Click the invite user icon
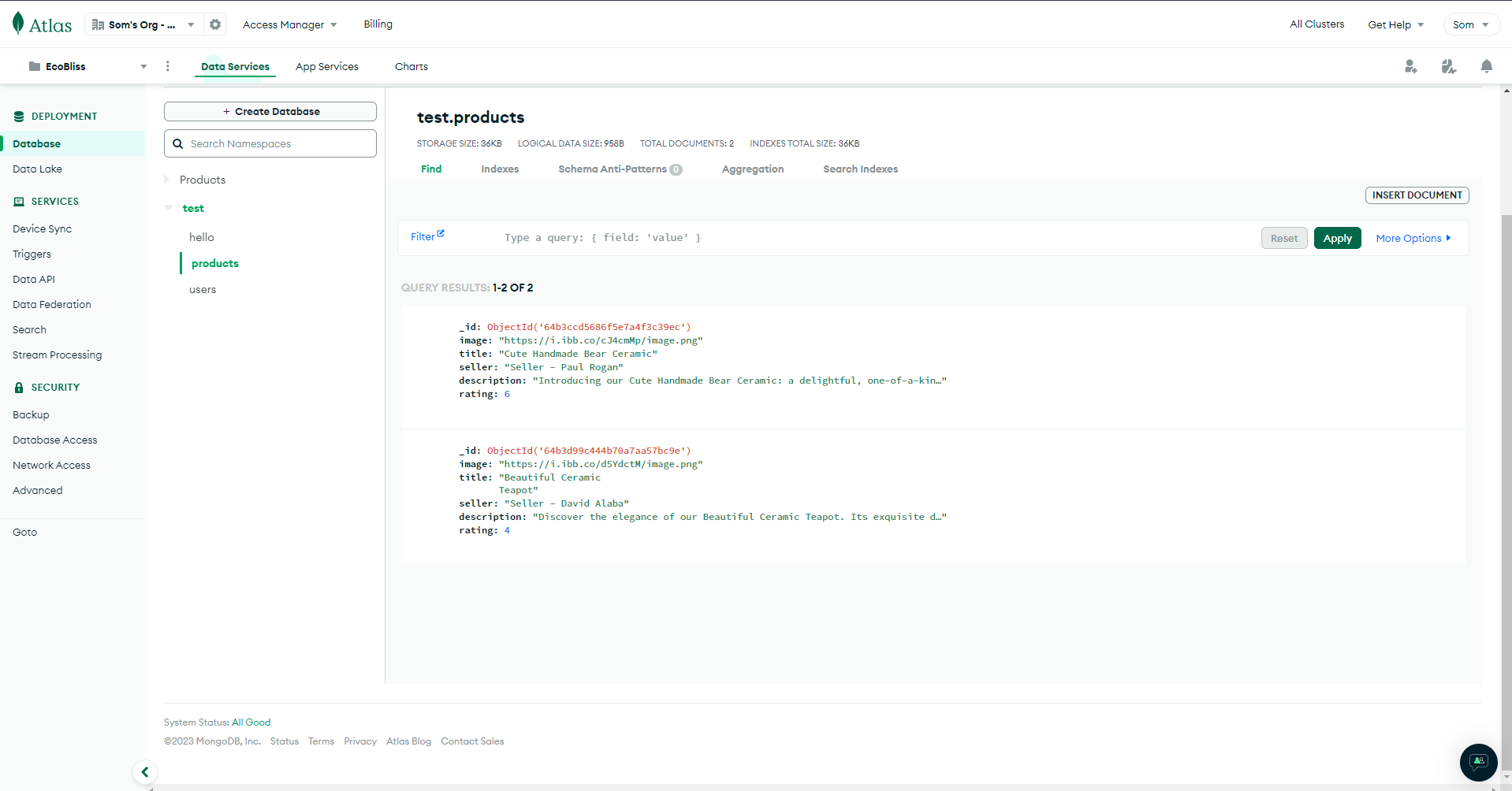Image resolution: width=1512 pixels, height=791 pixels. click(x=1411, y=67)
